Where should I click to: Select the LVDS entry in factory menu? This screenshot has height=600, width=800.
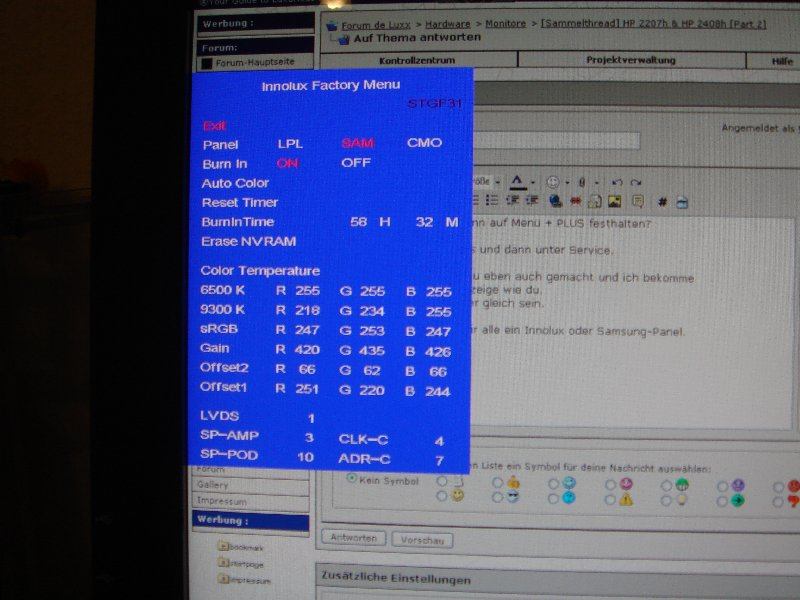coord(219,416)
